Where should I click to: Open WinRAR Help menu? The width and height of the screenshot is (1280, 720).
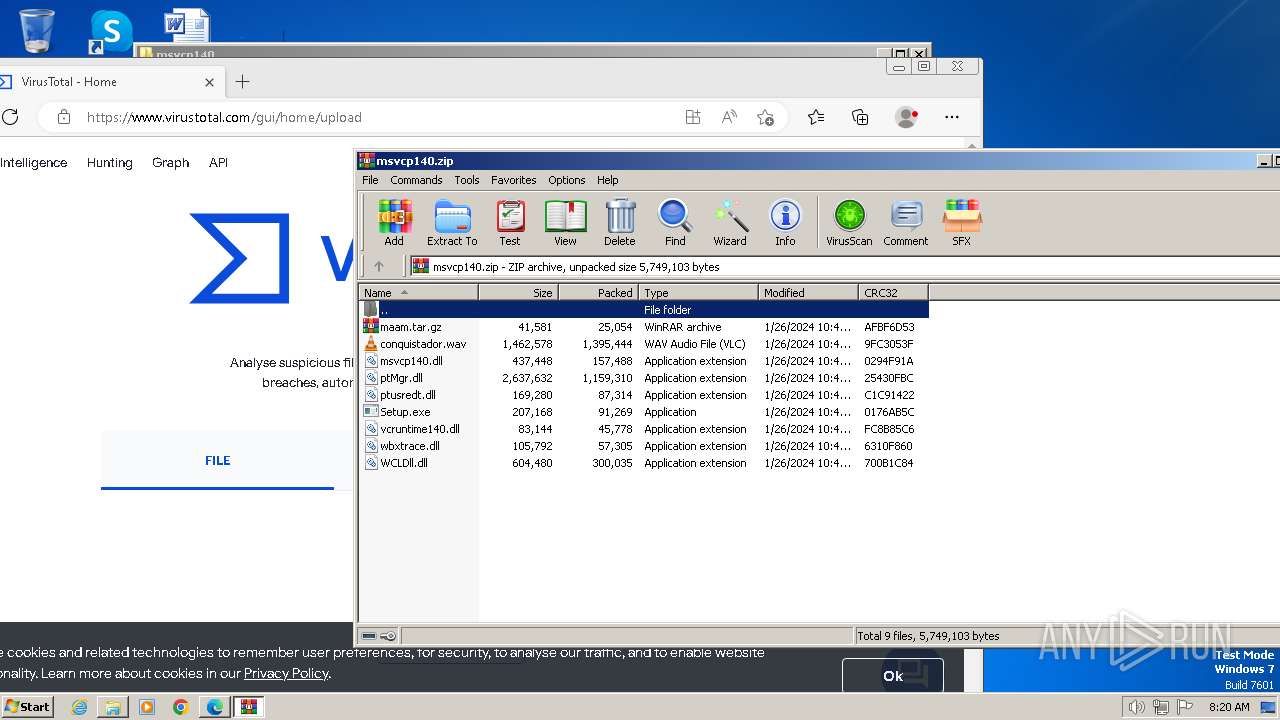click(x=608, y=180)
